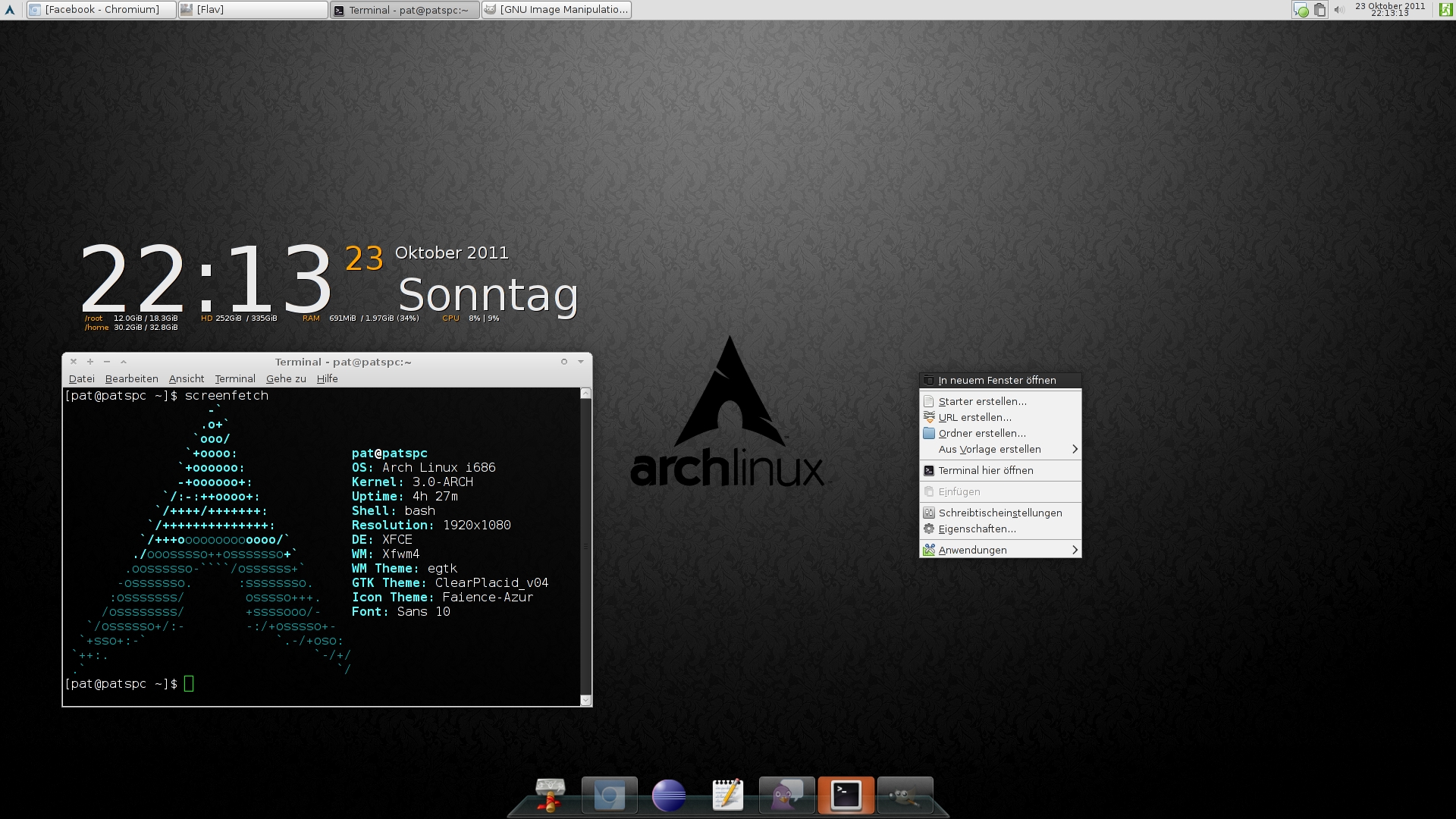Open the clipboard manager tray icon

point(1320,10)
